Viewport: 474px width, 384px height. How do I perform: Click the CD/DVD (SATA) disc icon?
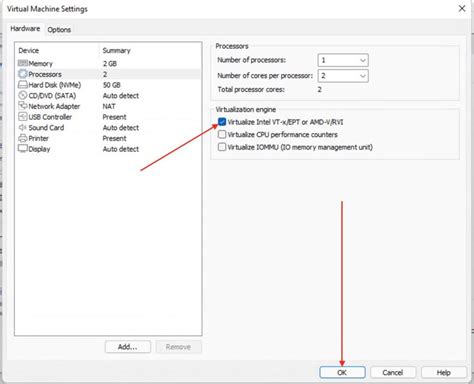point(23,95)
